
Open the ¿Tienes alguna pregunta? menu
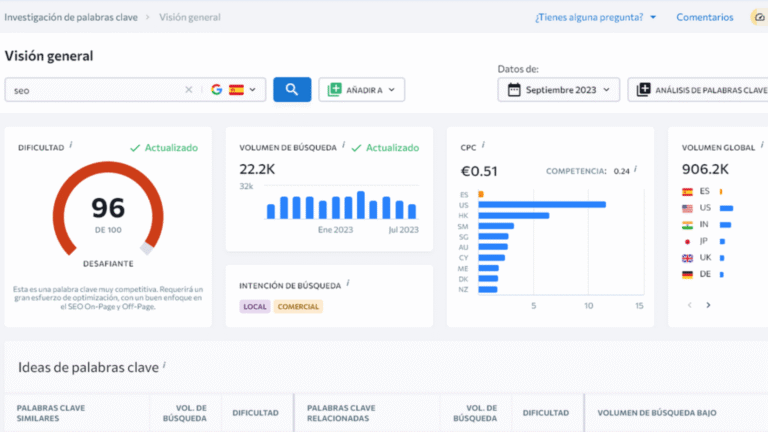click(595, 17)
